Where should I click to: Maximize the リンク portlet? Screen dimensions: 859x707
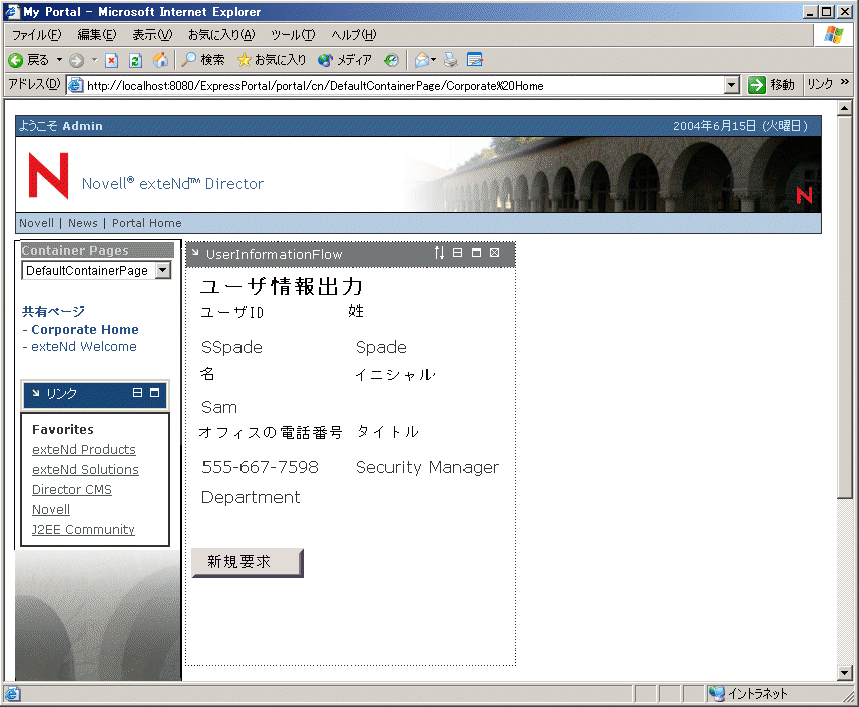click(155, 392)
